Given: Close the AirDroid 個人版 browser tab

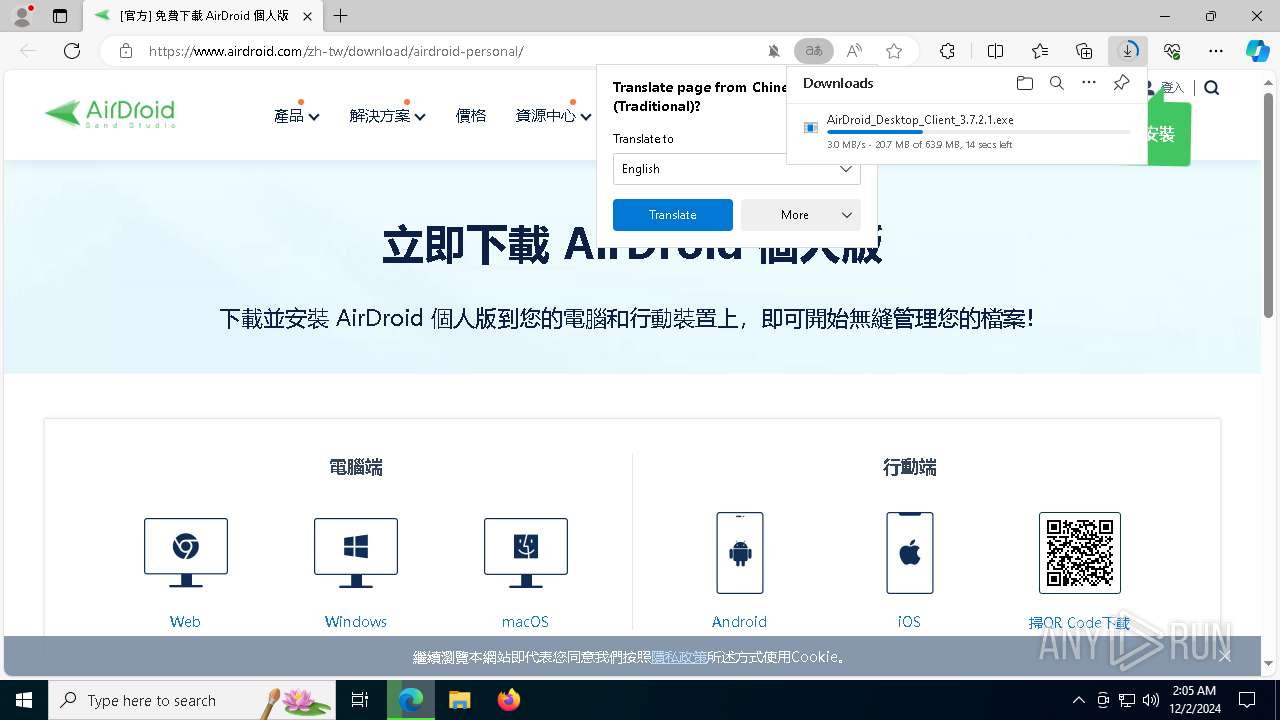Looking at the screenshot, I should click(308, 16).
